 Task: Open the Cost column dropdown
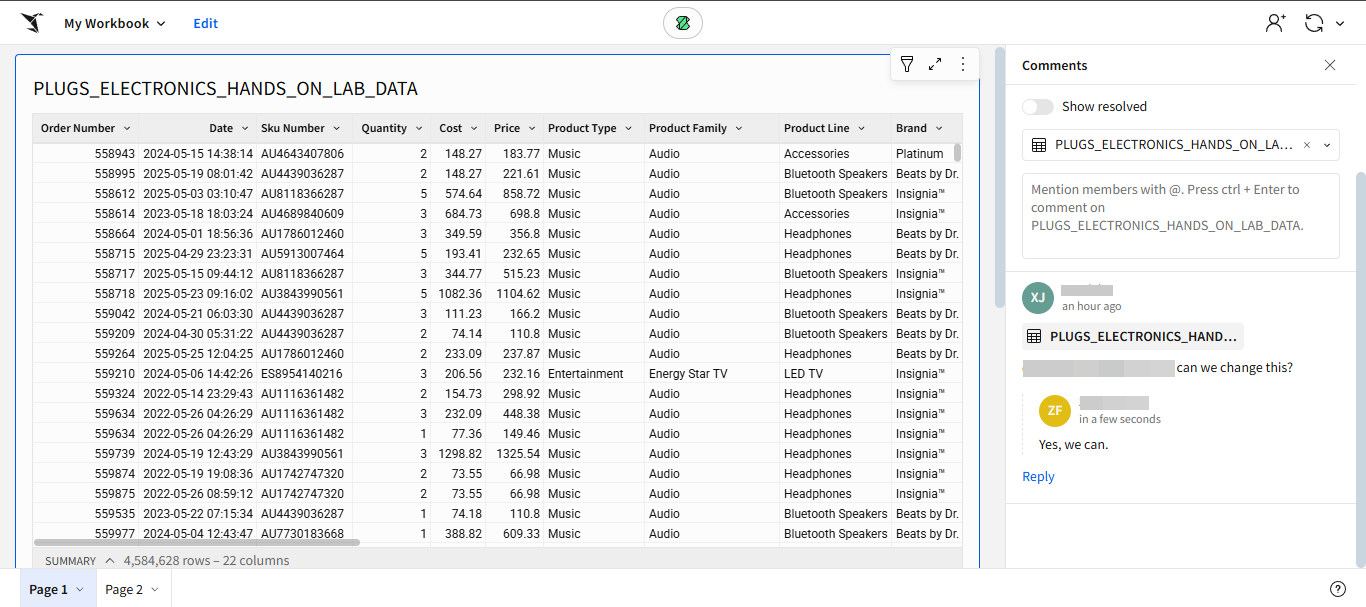click(475, 128)
